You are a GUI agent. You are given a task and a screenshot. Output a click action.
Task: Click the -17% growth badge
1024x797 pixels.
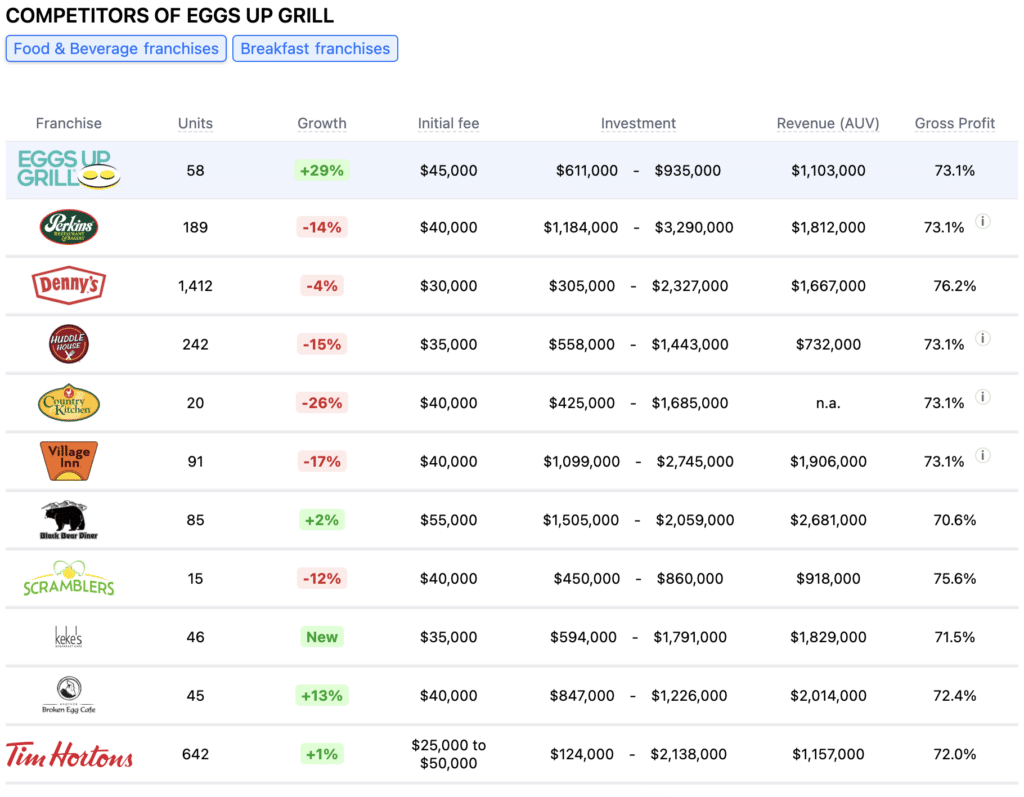pyautogui.click(x=322, y=462)
